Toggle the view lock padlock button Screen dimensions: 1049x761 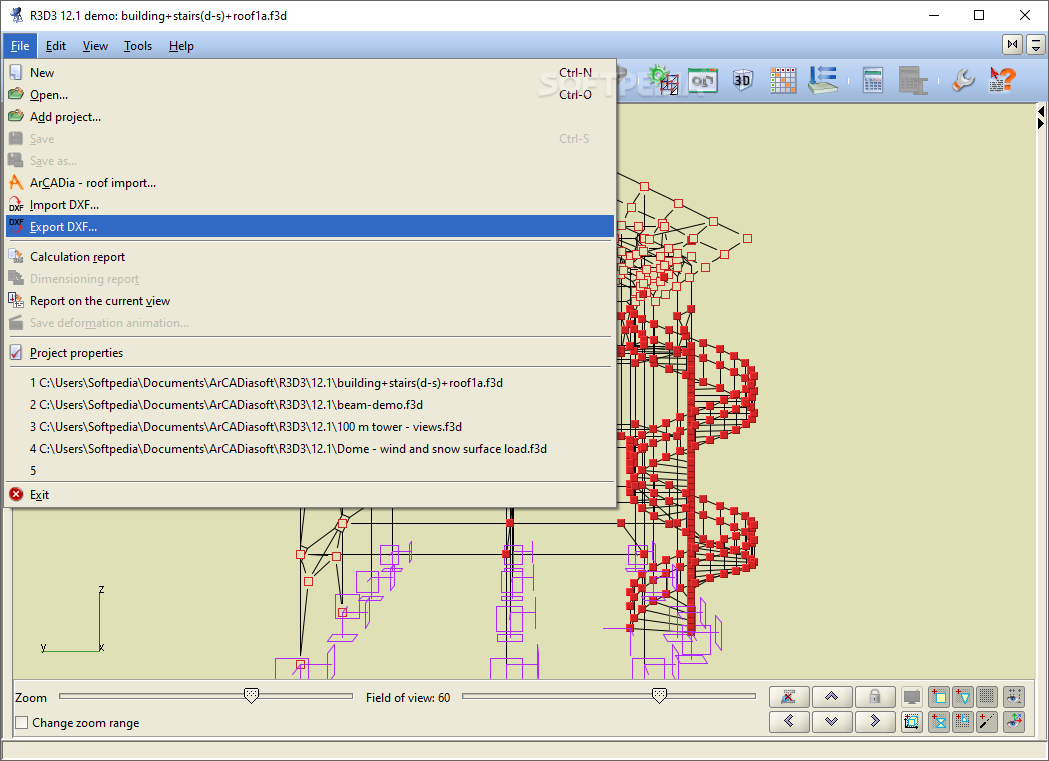(x=875, y=697)
